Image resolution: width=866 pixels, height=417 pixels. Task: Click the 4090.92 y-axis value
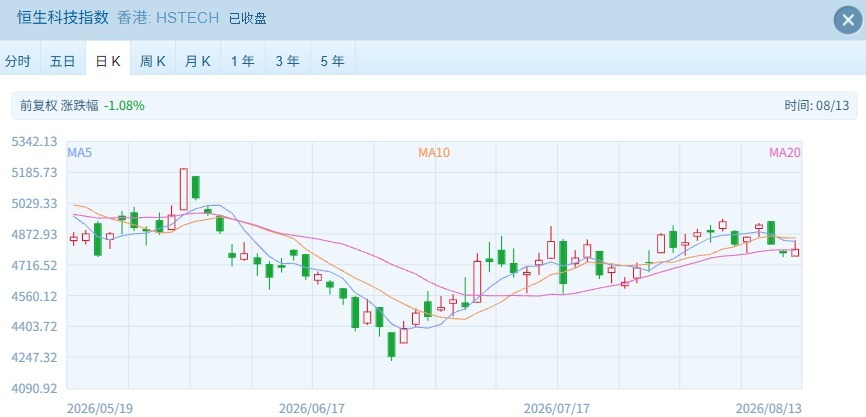[34, 388]
